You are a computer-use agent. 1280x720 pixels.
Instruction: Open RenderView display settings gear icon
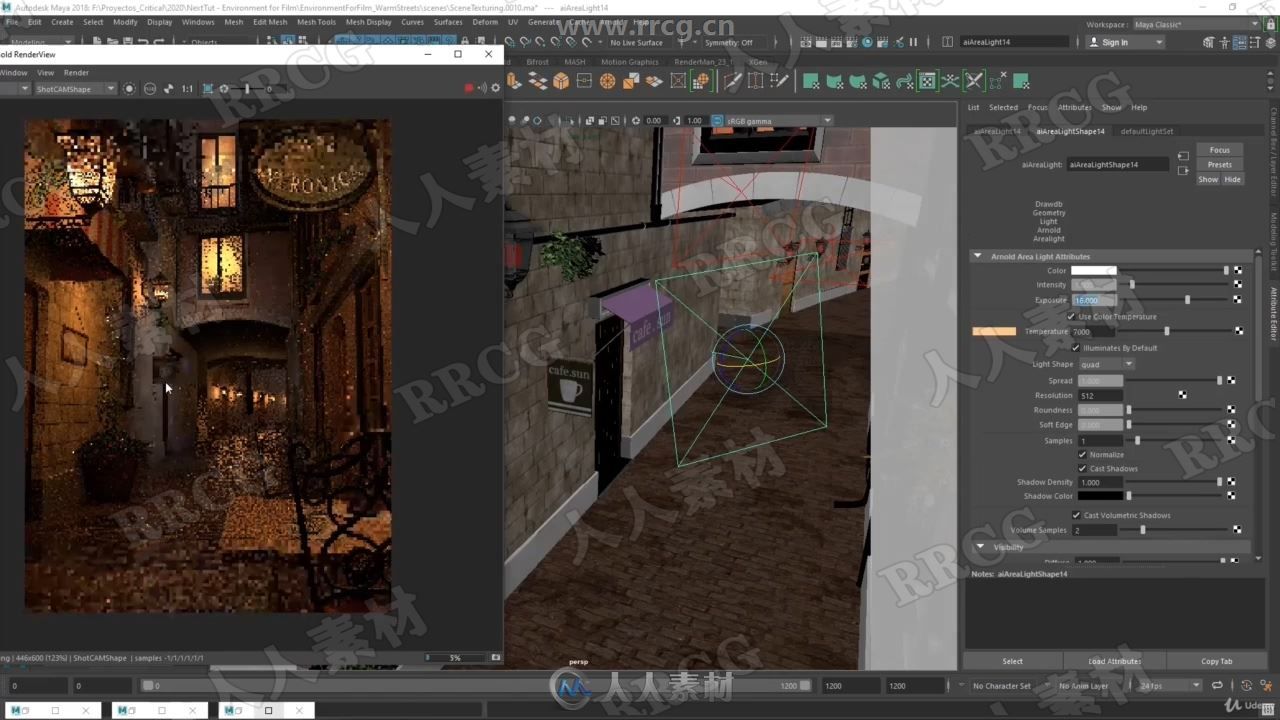coord(495,88)
